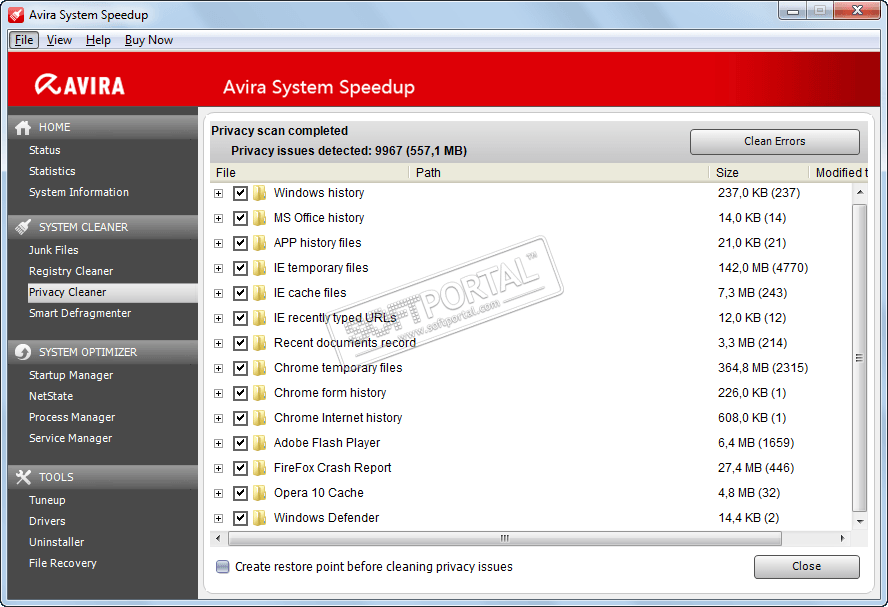
Task: Open Startup Manager
Action: (x=71, y=375)
